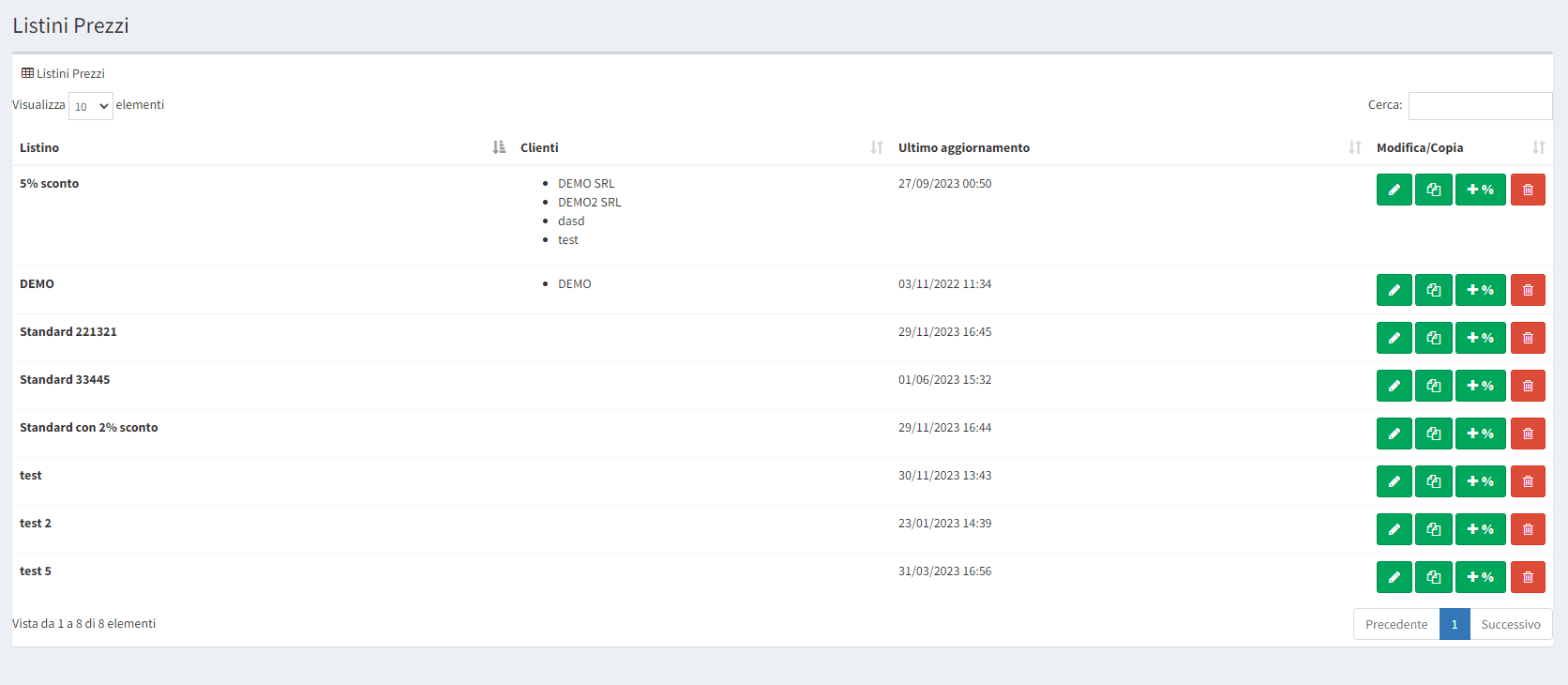
Task: Edit the 'Standard con 2% sconto' list
Action: click(x=1394, y=434)
